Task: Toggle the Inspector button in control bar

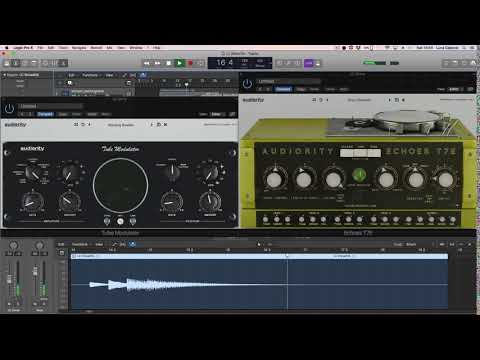Action: (x=16, y=63)
